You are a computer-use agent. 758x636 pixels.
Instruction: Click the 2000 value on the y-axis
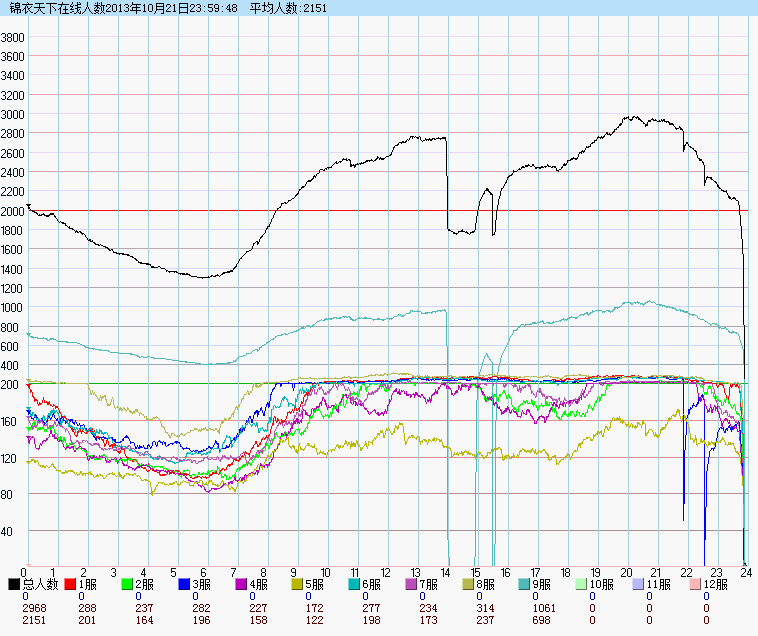13,211
